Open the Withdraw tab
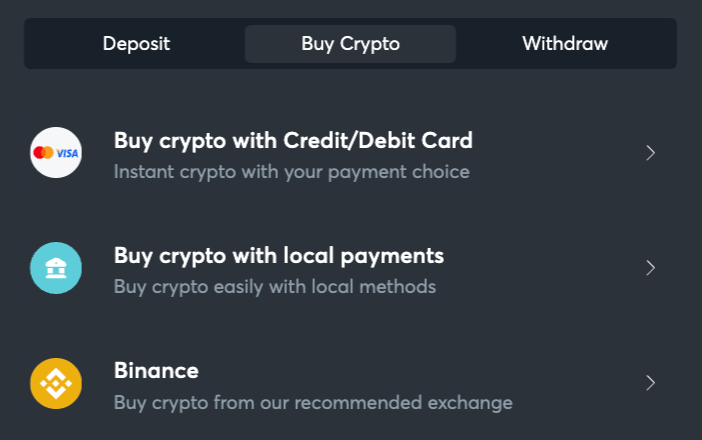The image size is (702, 440). click(x=565, y=44)
